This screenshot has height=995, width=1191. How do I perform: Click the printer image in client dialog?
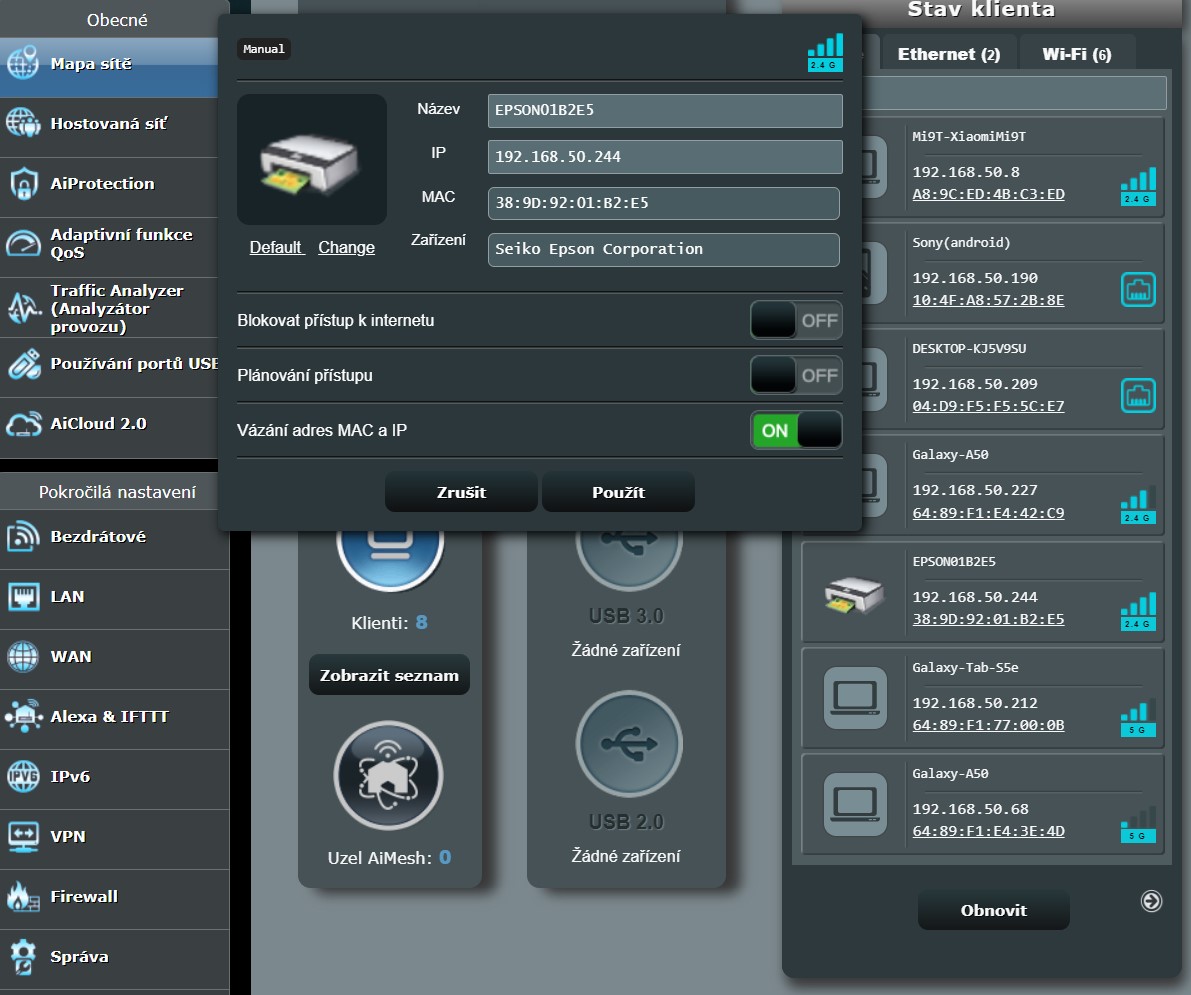click(x=311, y=160)
